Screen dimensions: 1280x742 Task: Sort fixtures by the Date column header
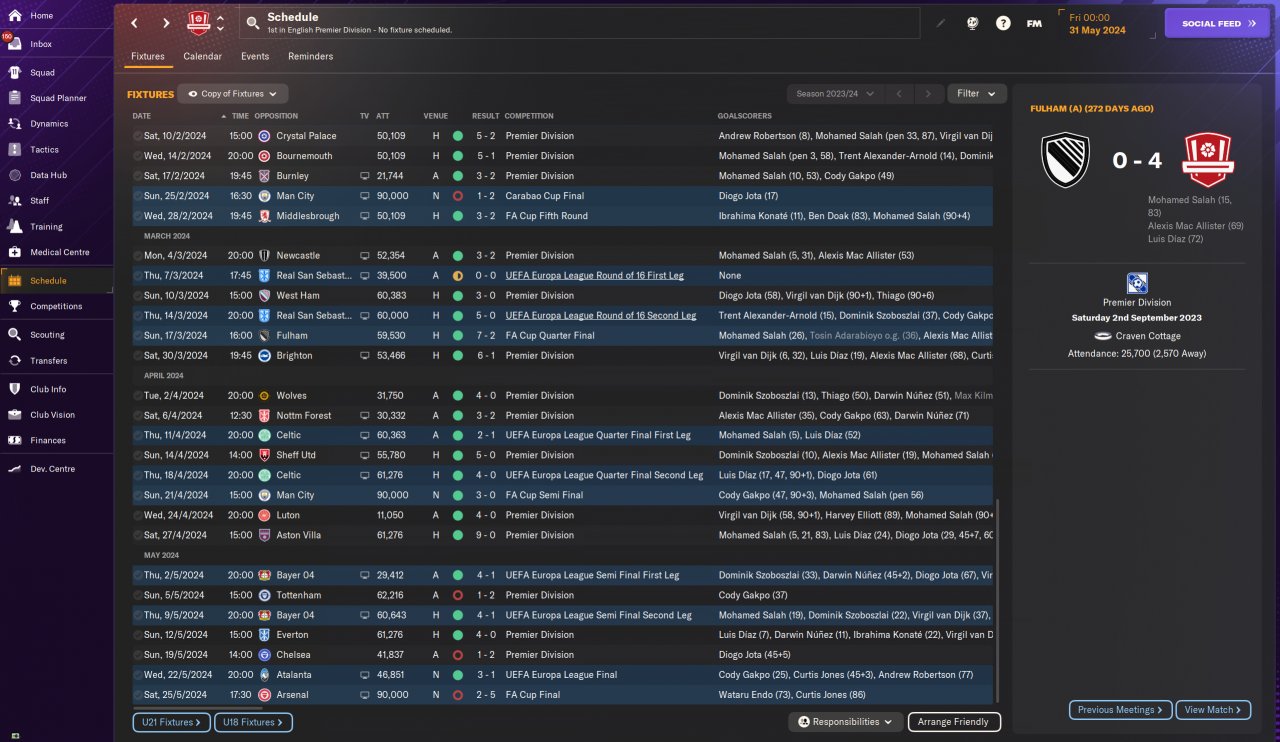tap(142, 116)
